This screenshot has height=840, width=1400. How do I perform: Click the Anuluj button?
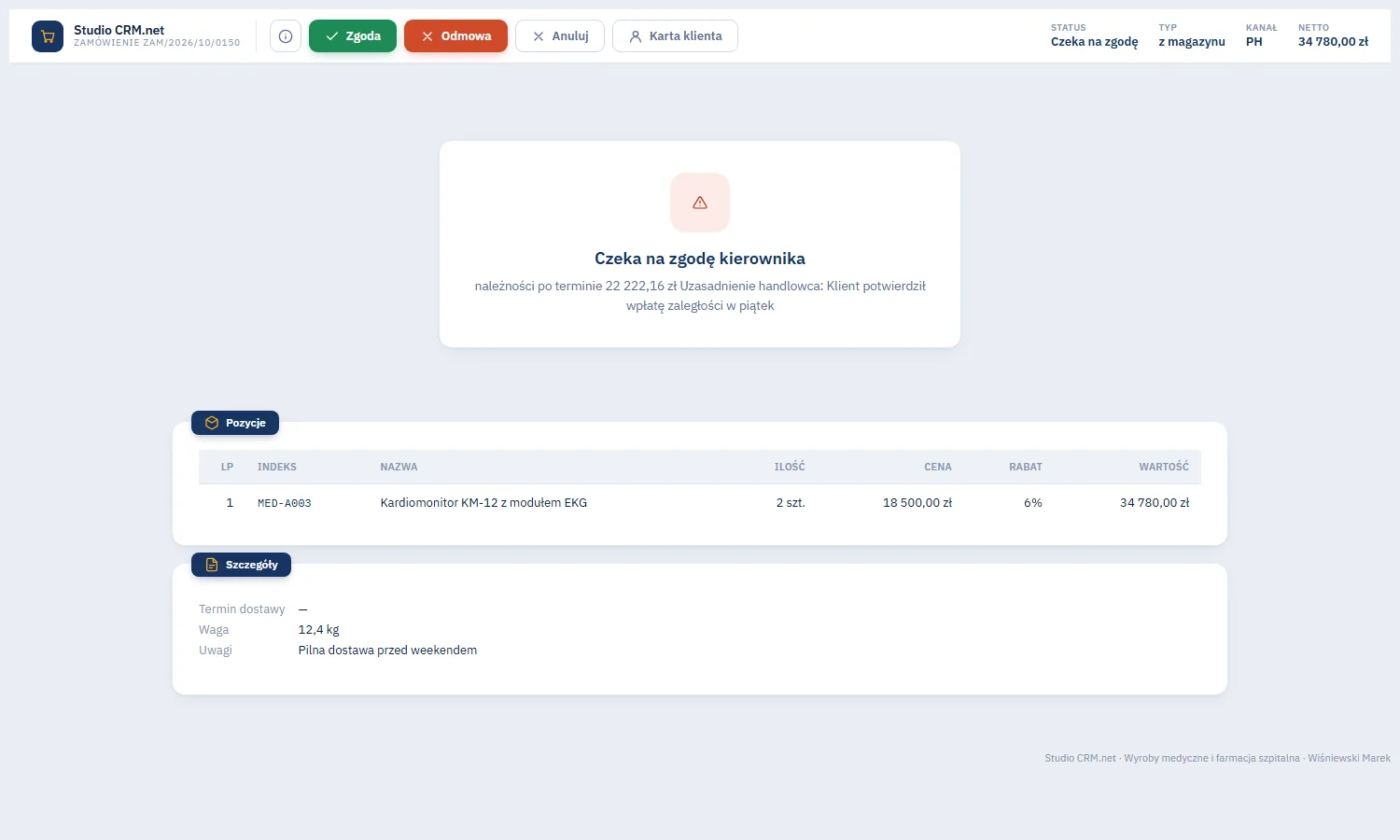[x=560, y=36]
